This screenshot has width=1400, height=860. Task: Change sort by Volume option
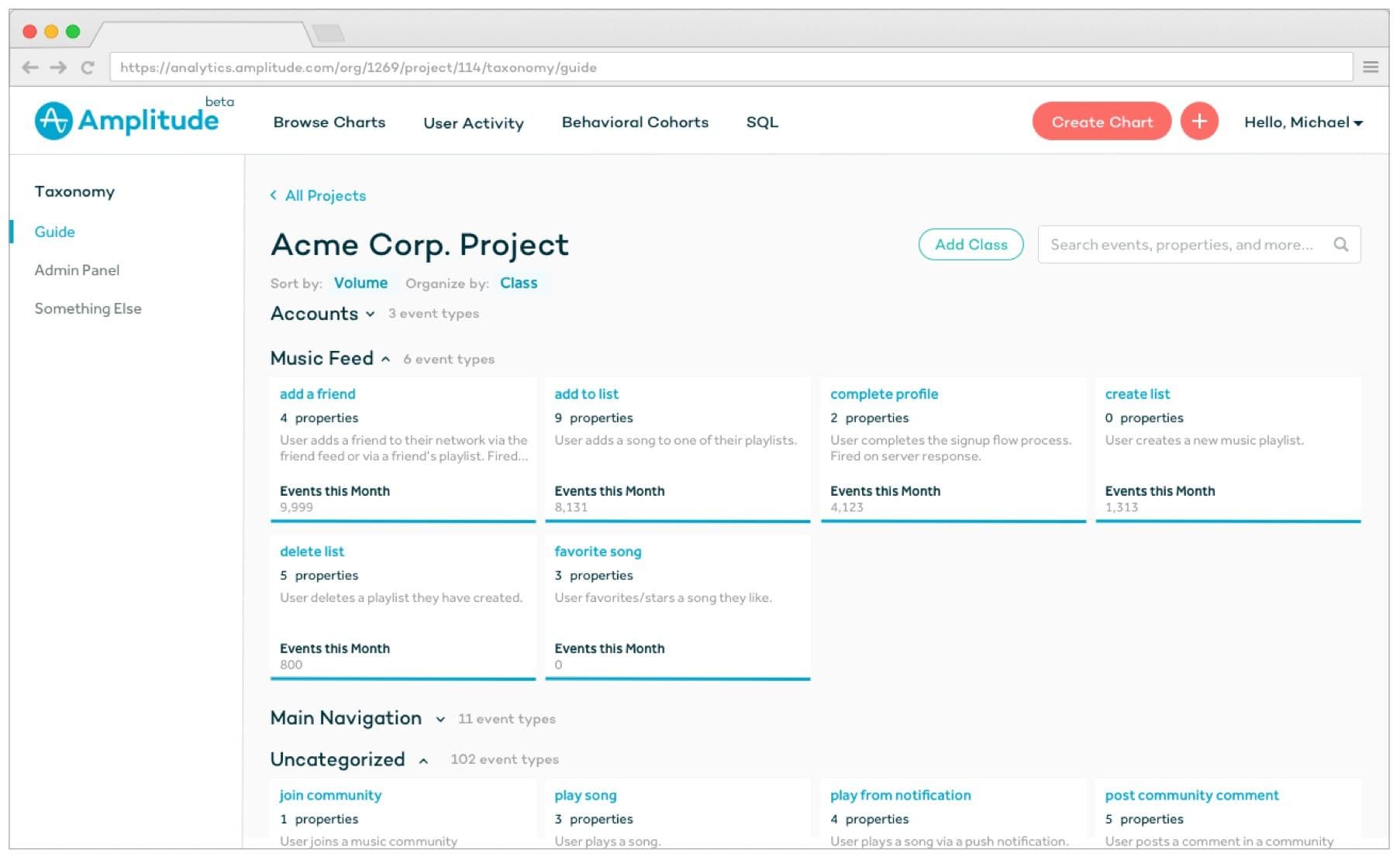(360, 283)
